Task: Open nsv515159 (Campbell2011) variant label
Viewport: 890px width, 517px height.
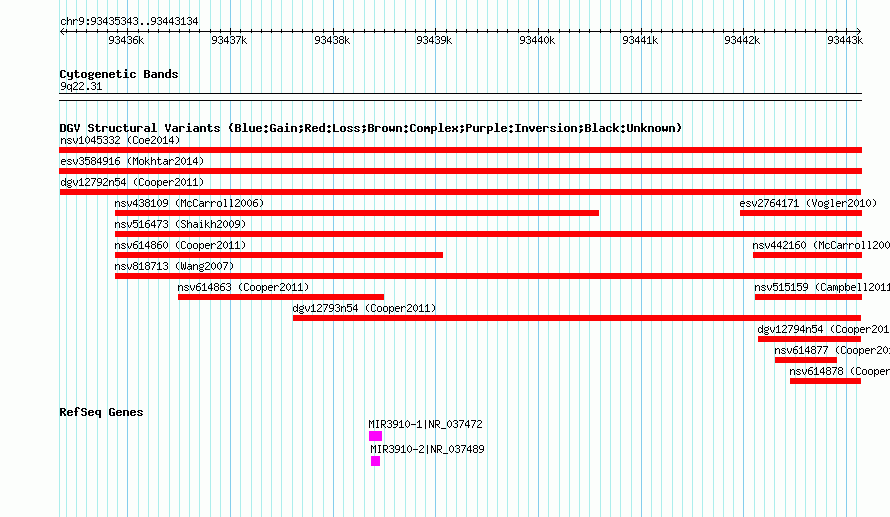Action: point(822,287)
